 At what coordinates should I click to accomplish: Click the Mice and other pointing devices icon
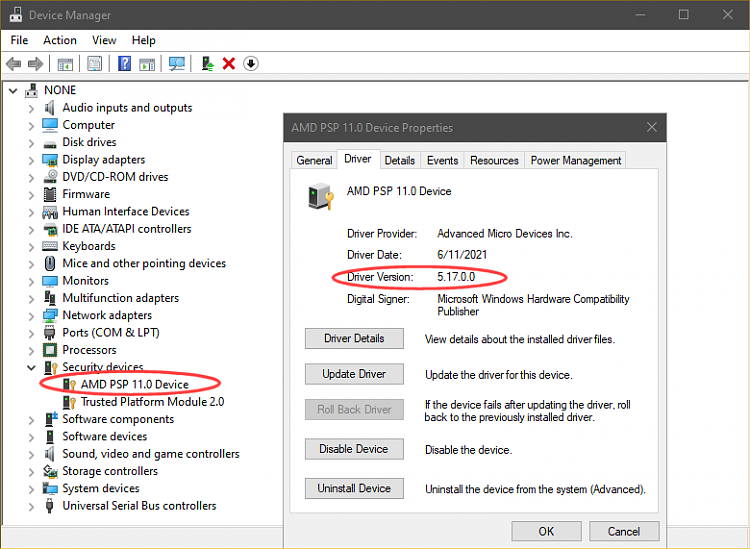50,263
